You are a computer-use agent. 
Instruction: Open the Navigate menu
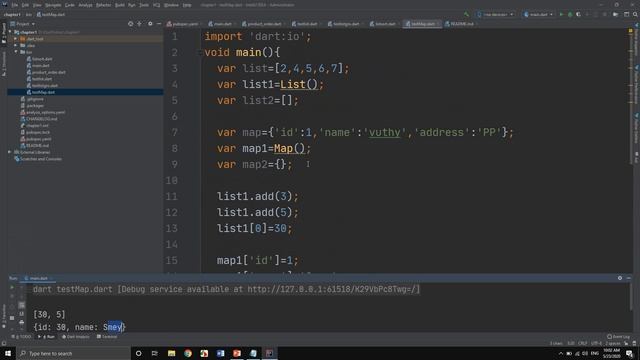point(53,5)
